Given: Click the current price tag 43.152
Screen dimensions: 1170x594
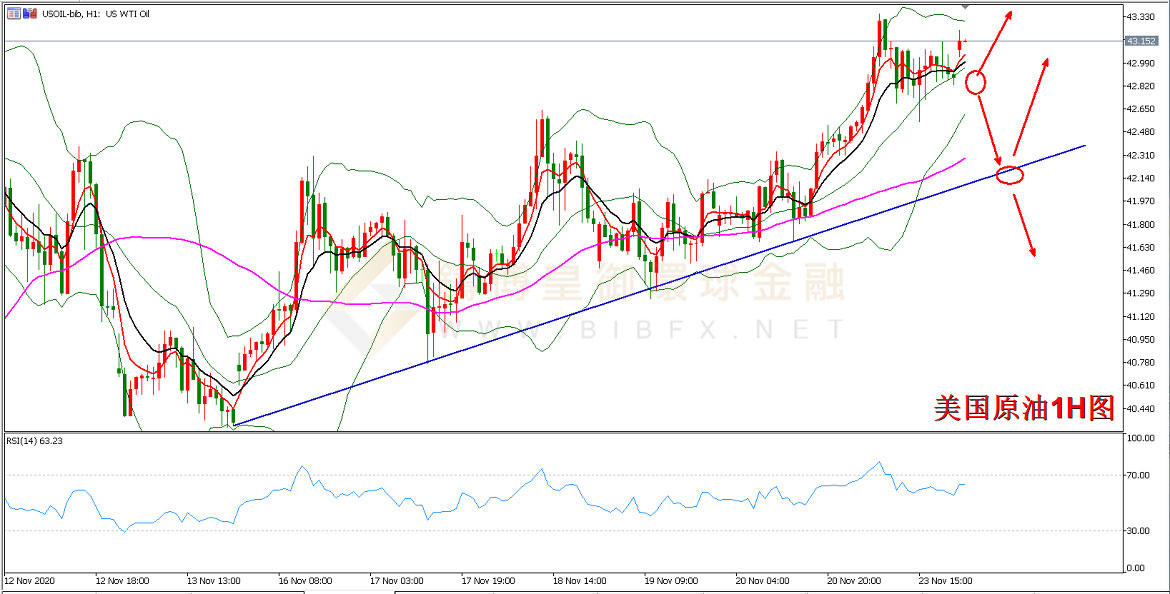Looking at the screenshot, I should pos(1141,41).
